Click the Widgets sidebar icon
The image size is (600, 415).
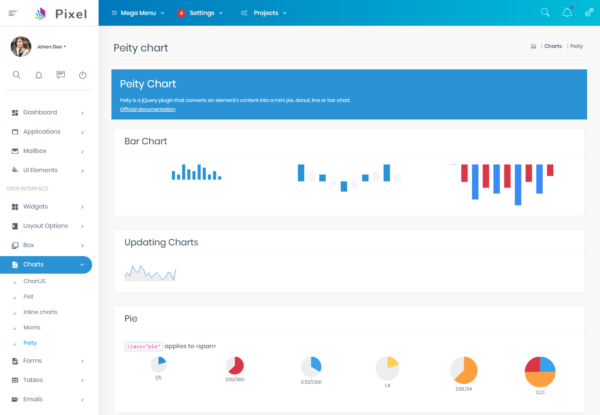coord(15,207)
